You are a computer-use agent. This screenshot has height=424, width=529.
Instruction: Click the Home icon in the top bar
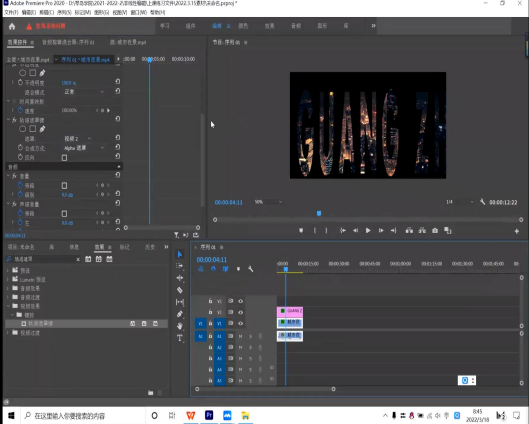tap(12, 26)
